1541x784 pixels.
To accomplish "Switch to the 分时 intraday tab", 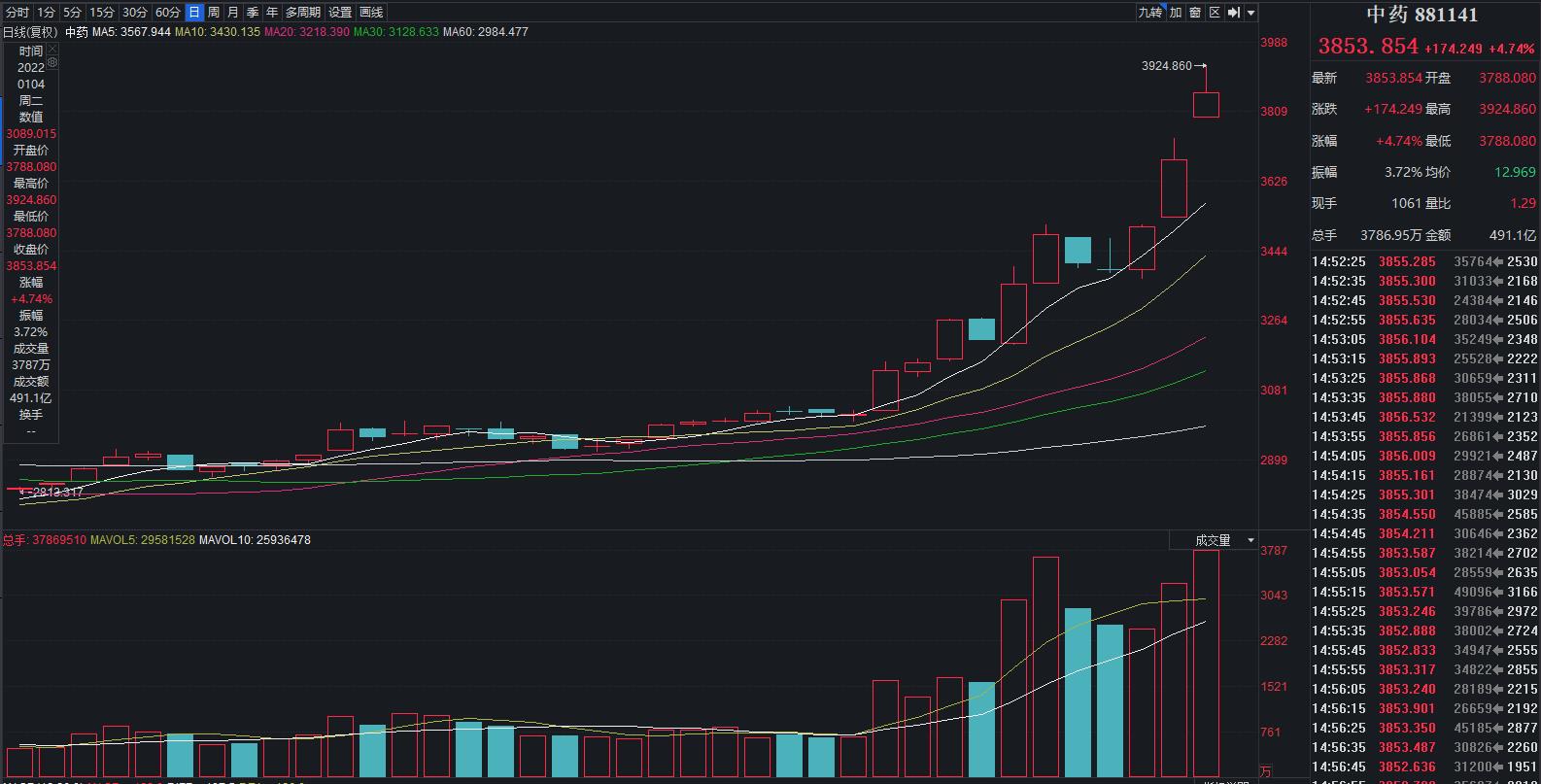I will click(17, 13).
